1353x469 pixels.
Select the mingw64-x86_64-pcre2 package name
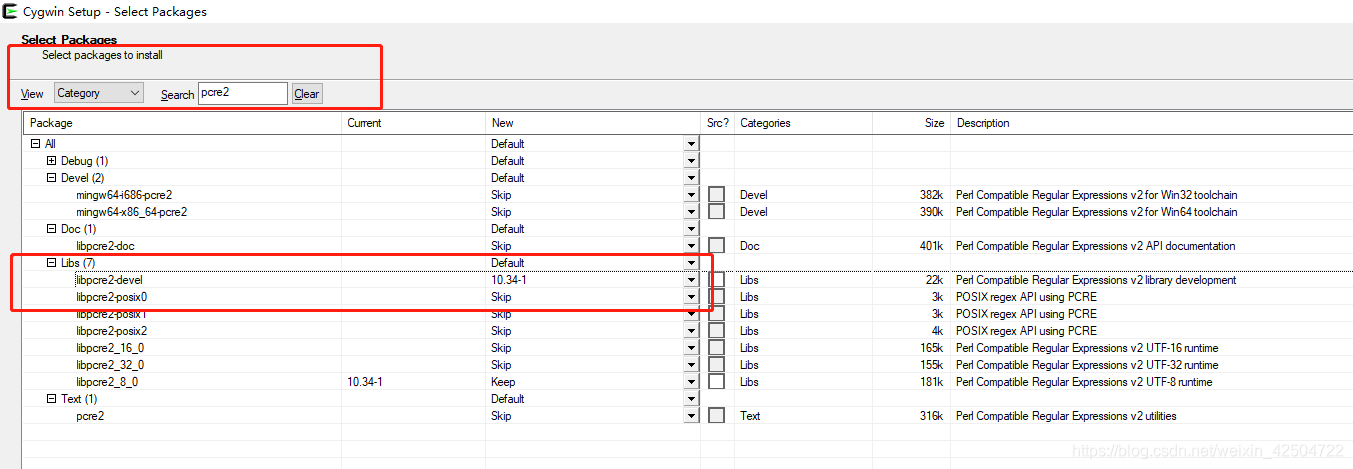pyautogui.click(x=132, y=212)
